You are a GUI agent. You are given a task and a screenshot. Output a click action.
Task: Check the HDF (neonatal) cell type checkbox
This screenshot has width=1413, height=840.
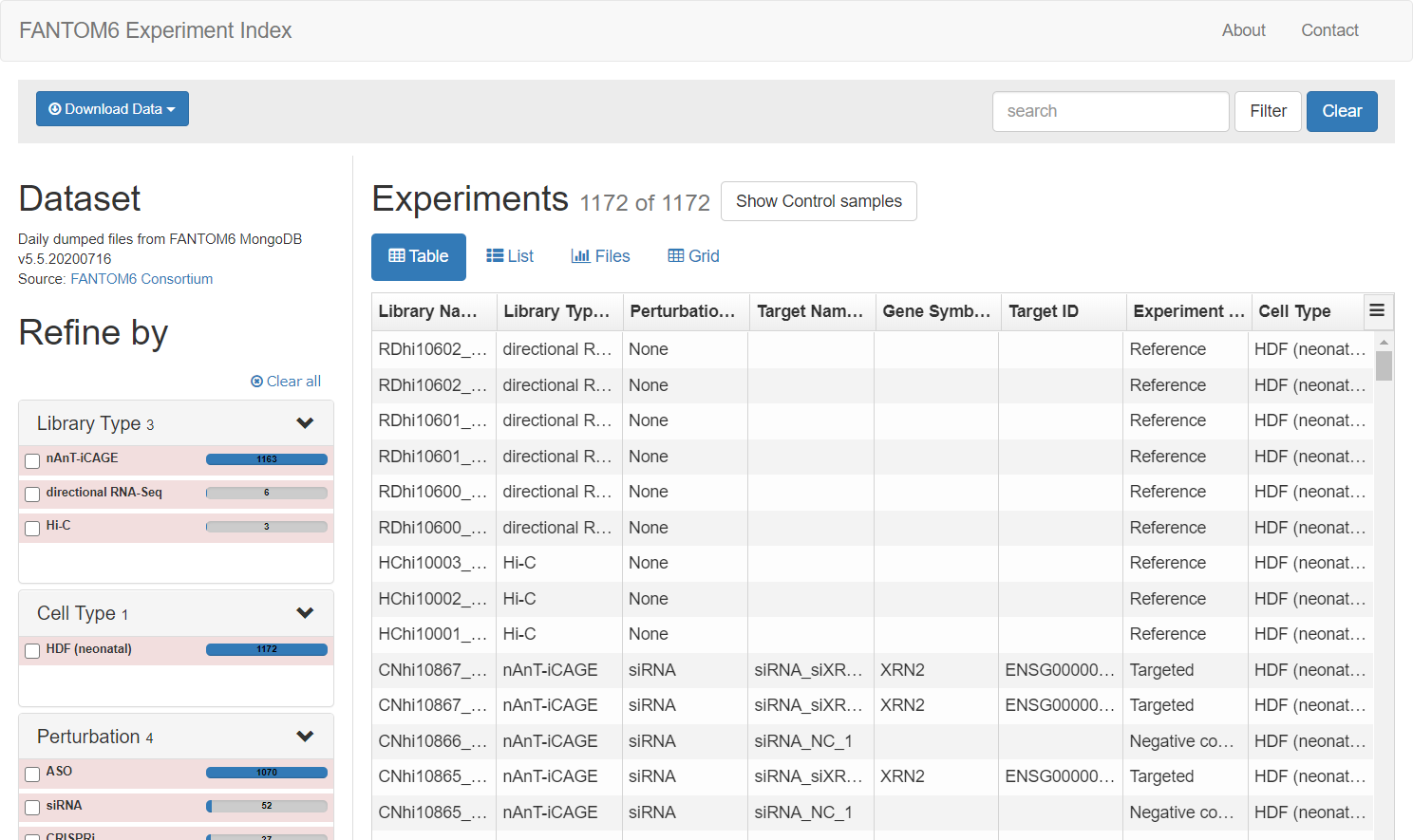tap(32, 651)
